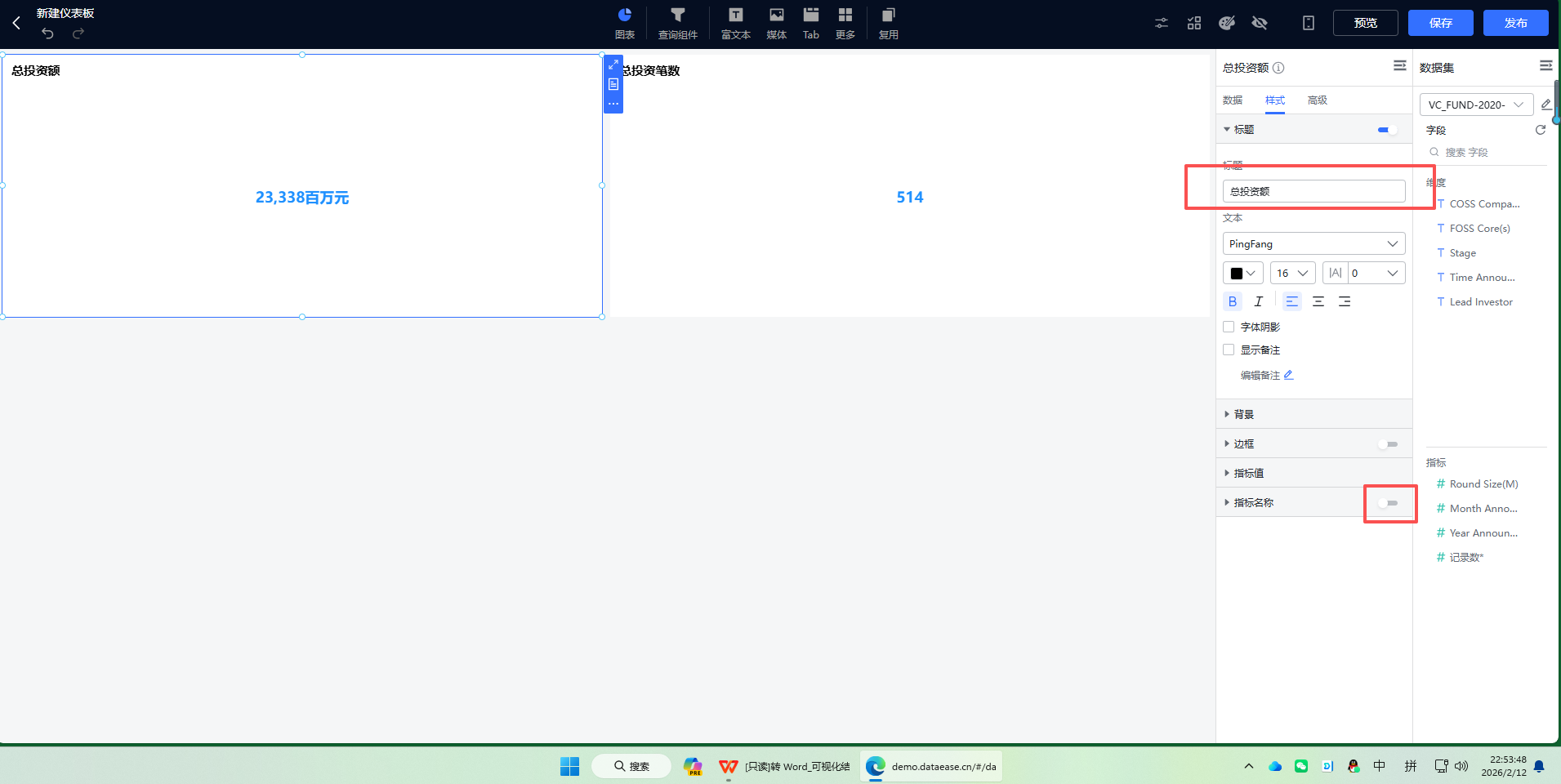
Task: Align title text left
Action: coord(1291,301)
